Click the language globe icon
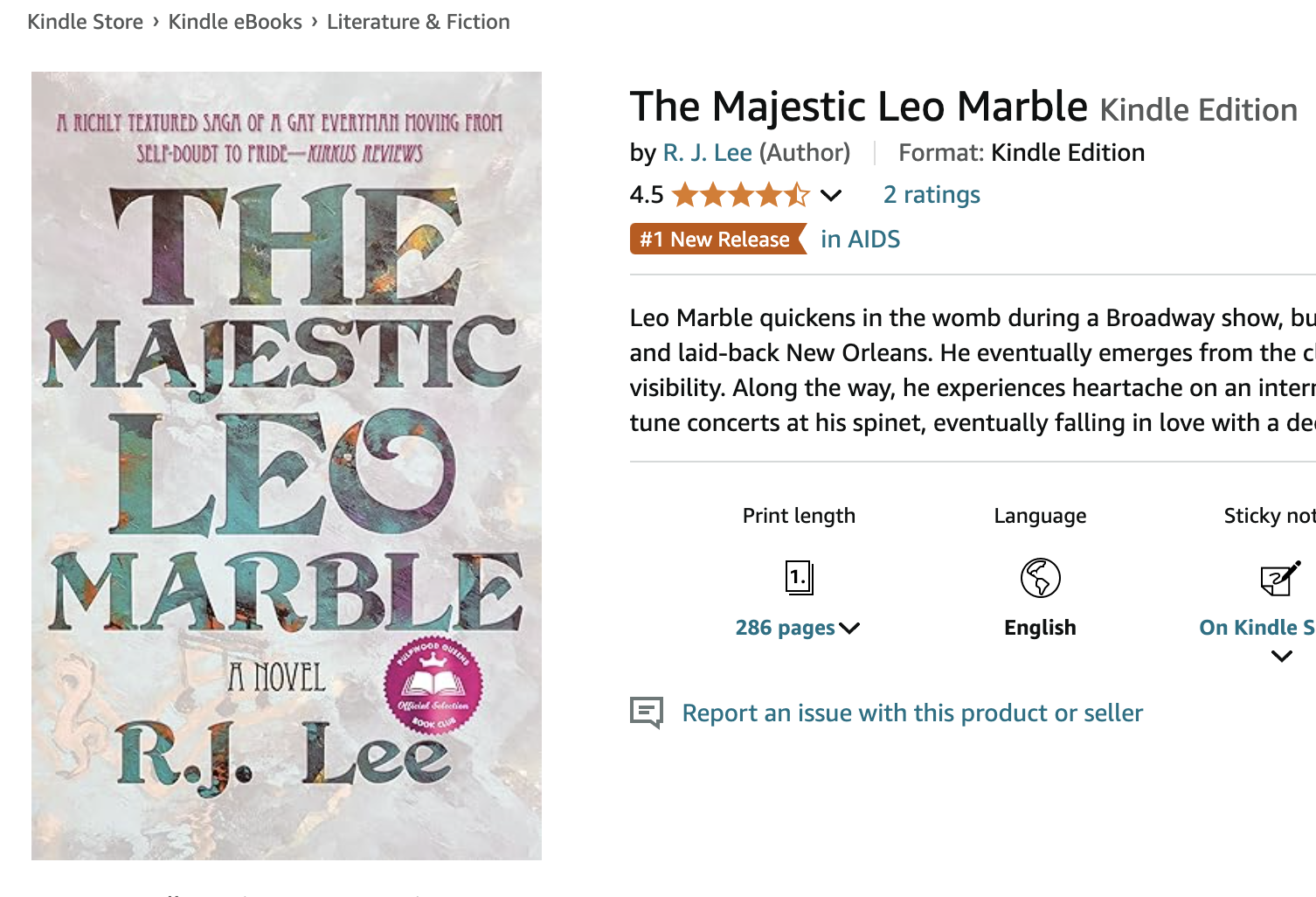This screenshot has width=1316, height=897. point(1040,578)
